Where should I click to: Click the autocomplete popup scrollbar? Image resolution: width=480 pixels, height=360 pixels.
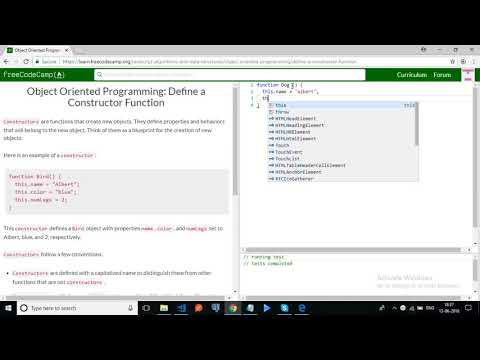pyautogui.click(x=416, y=124)
